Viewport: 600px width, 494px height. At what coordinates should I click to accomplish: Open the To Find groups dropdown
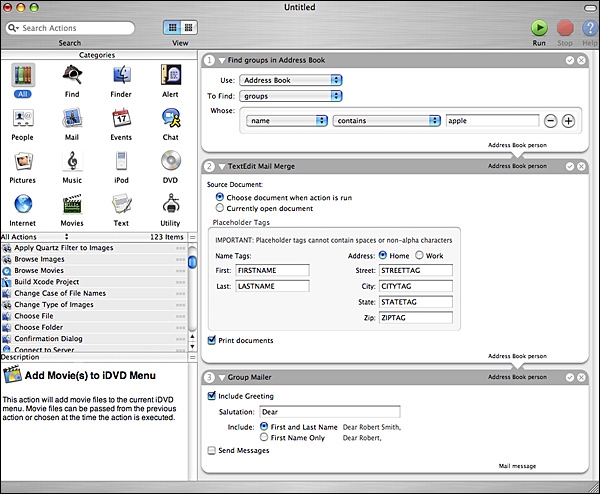tap(291, 96)
